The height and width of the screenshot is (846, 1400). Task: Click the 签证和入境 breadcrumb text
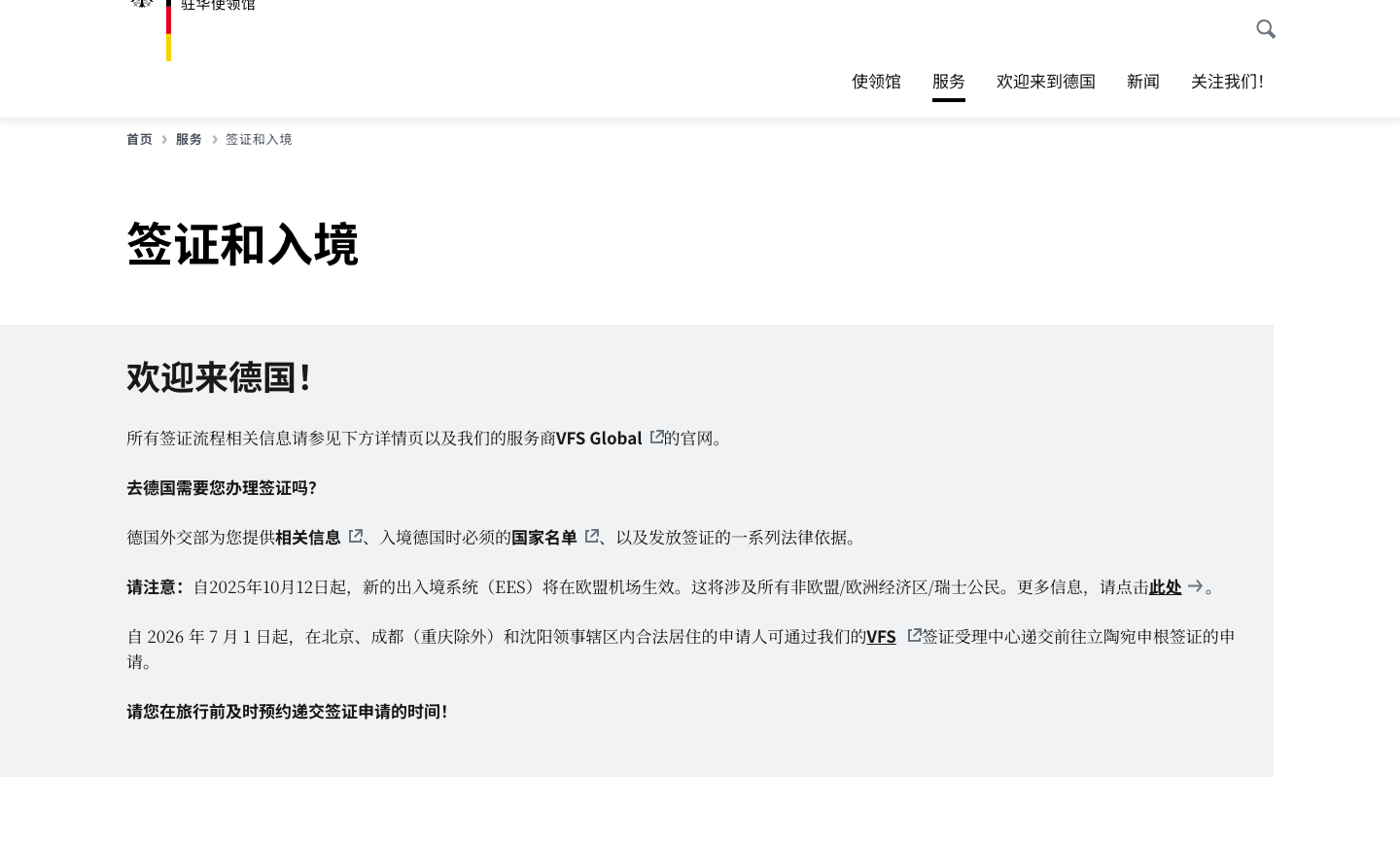(x=259, y=139)
